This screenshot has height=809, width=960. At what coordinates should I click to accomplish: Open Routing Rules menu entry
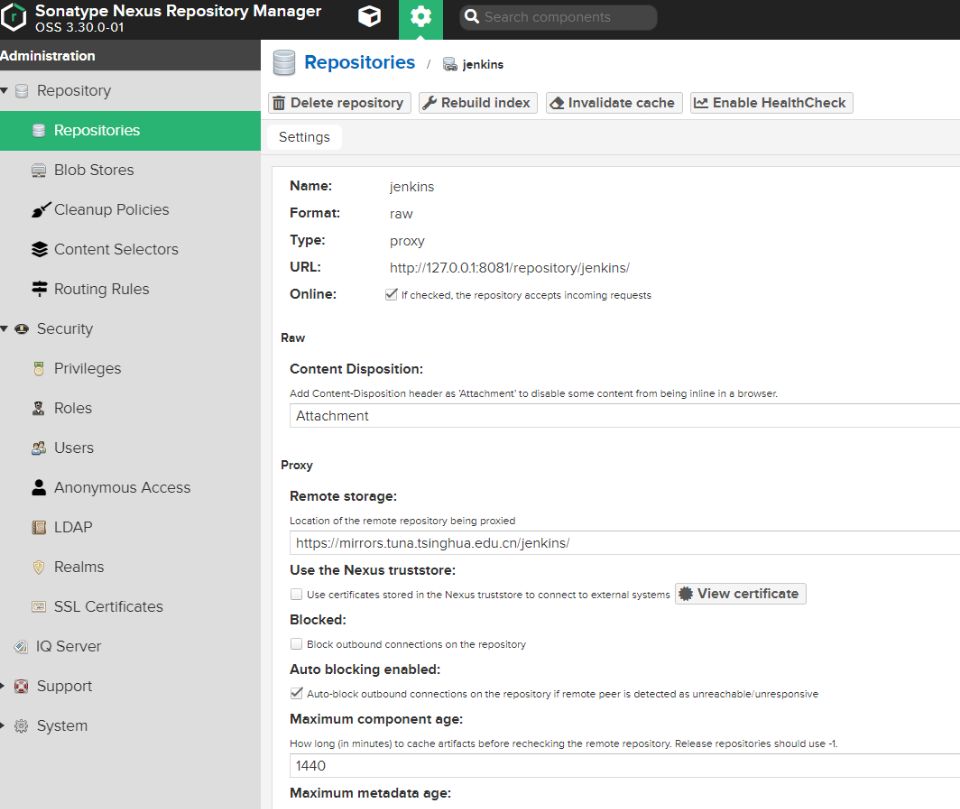pos(130,289)
